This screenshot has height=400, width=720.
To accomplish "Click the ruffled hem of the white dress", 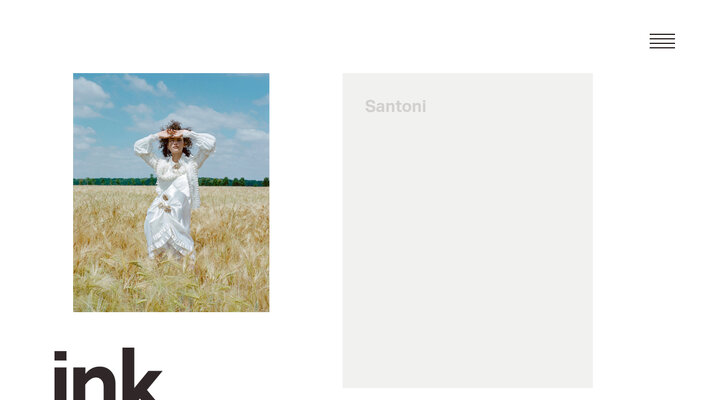I will pos(171,243).
